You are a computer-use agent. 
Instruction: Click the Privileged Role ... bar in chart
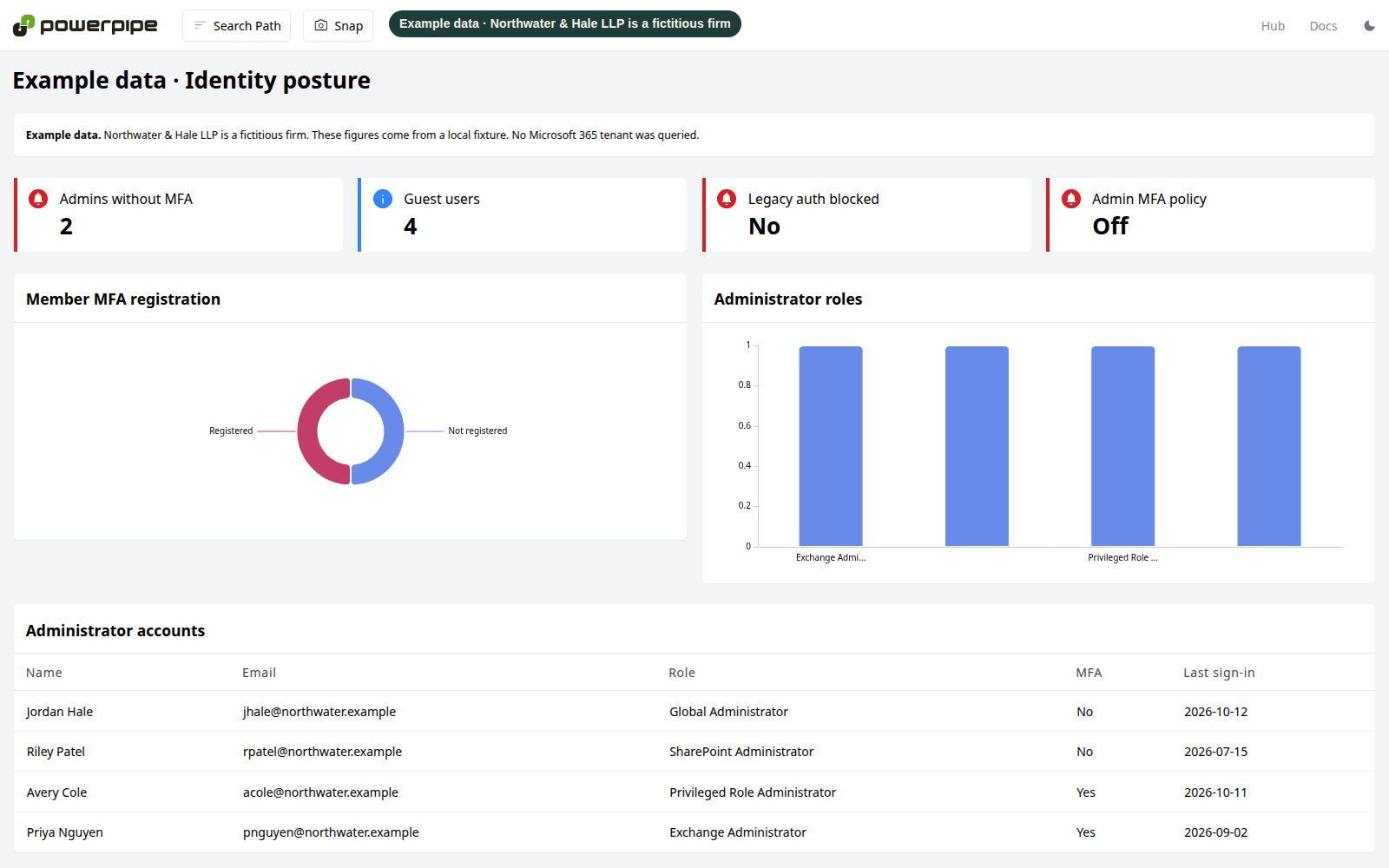tap(1122, 446)
